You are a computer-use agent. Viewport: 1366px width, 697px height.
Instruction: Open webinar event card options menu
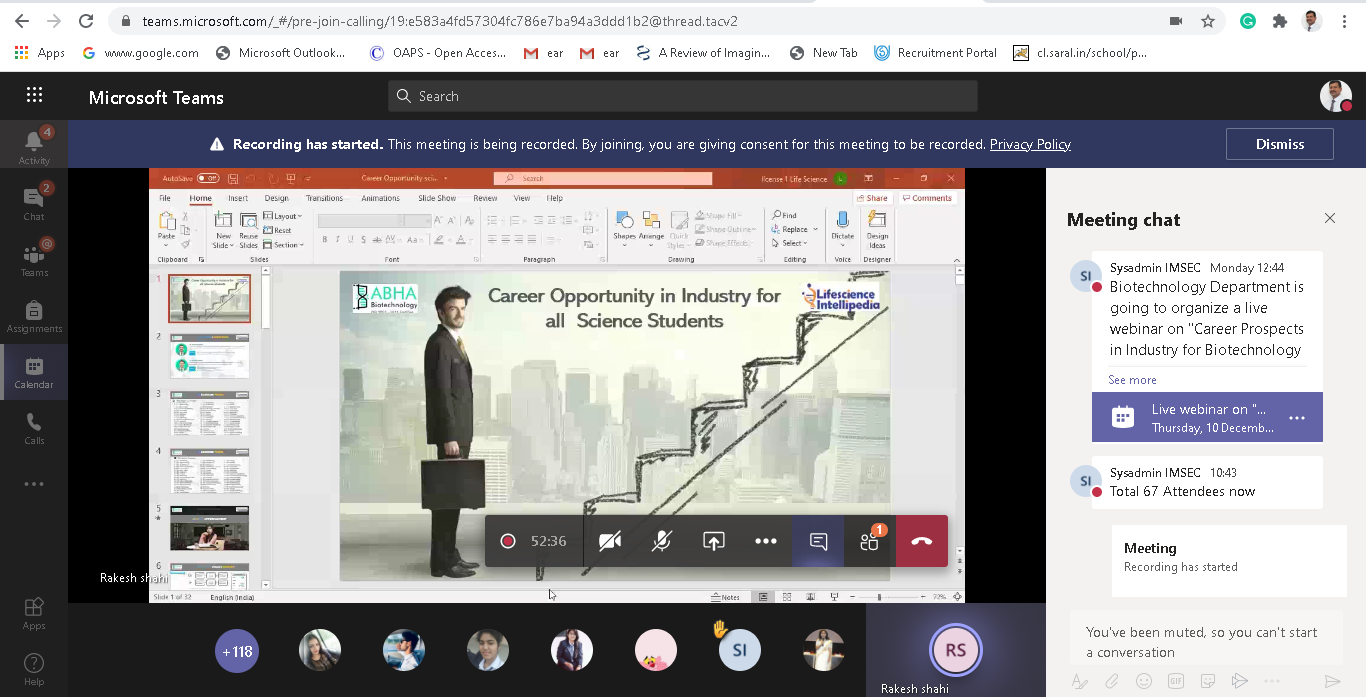point(1296,418)
